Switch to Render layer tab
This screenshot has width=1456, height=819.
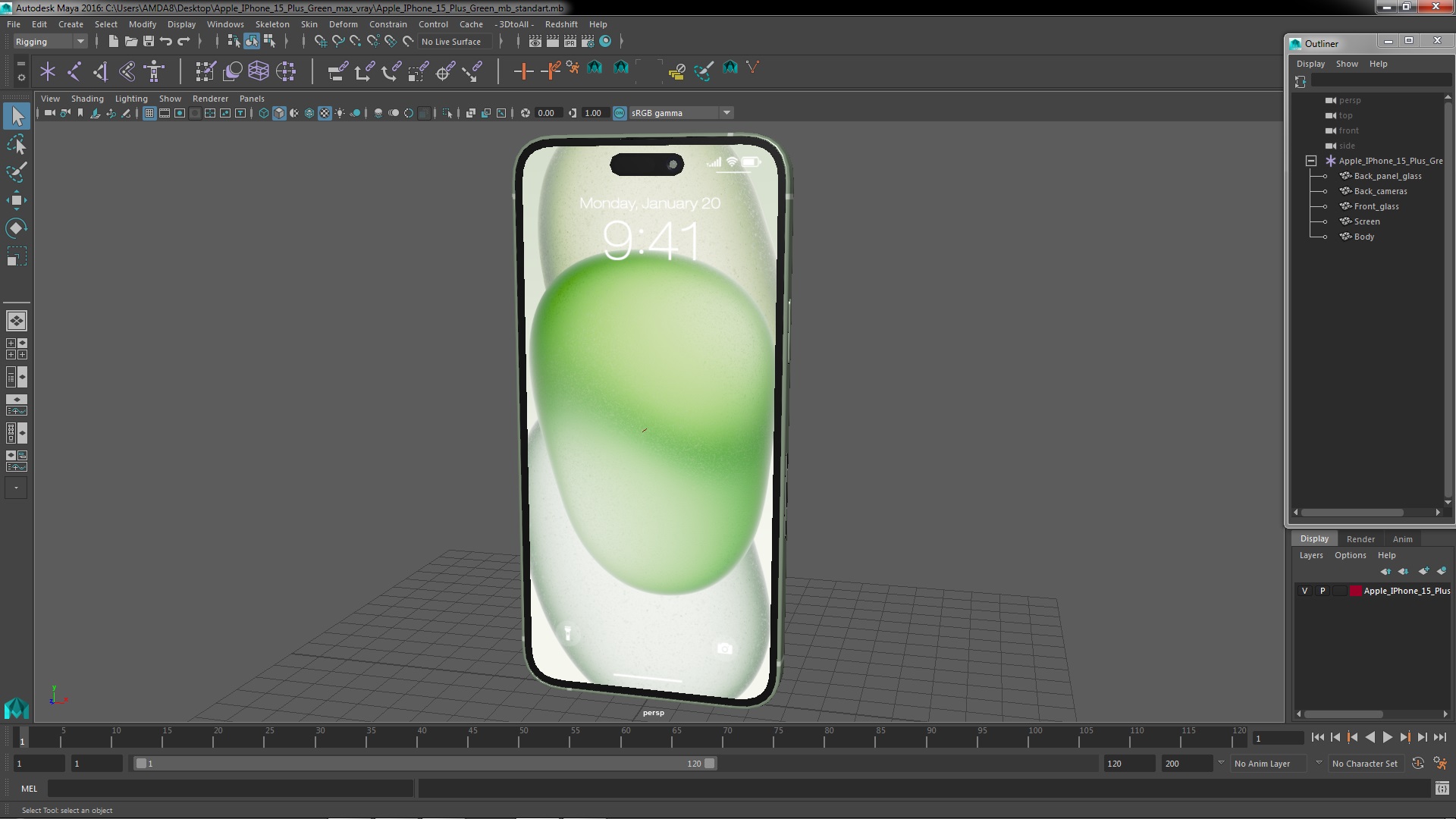click(1360, 539)
